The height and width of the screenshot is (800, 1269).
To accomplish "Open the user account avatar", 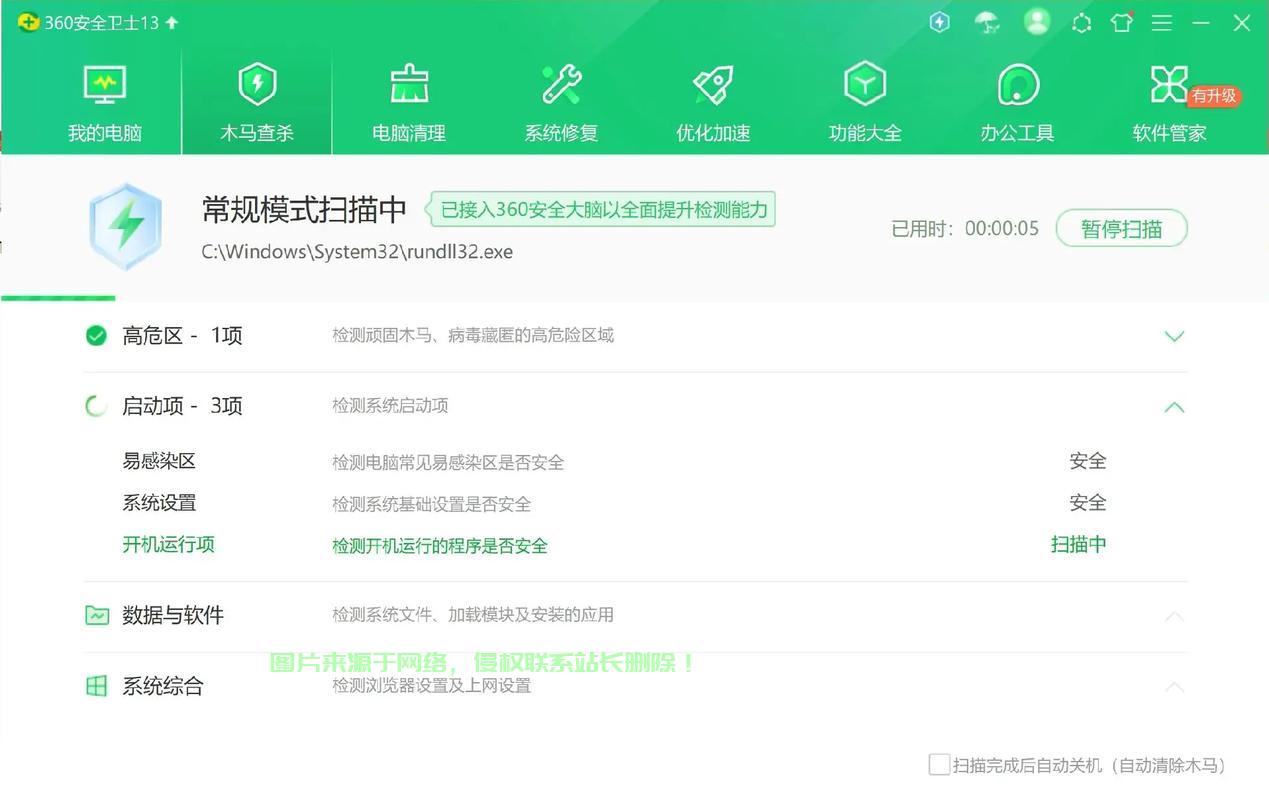I will coord(1037,21).
